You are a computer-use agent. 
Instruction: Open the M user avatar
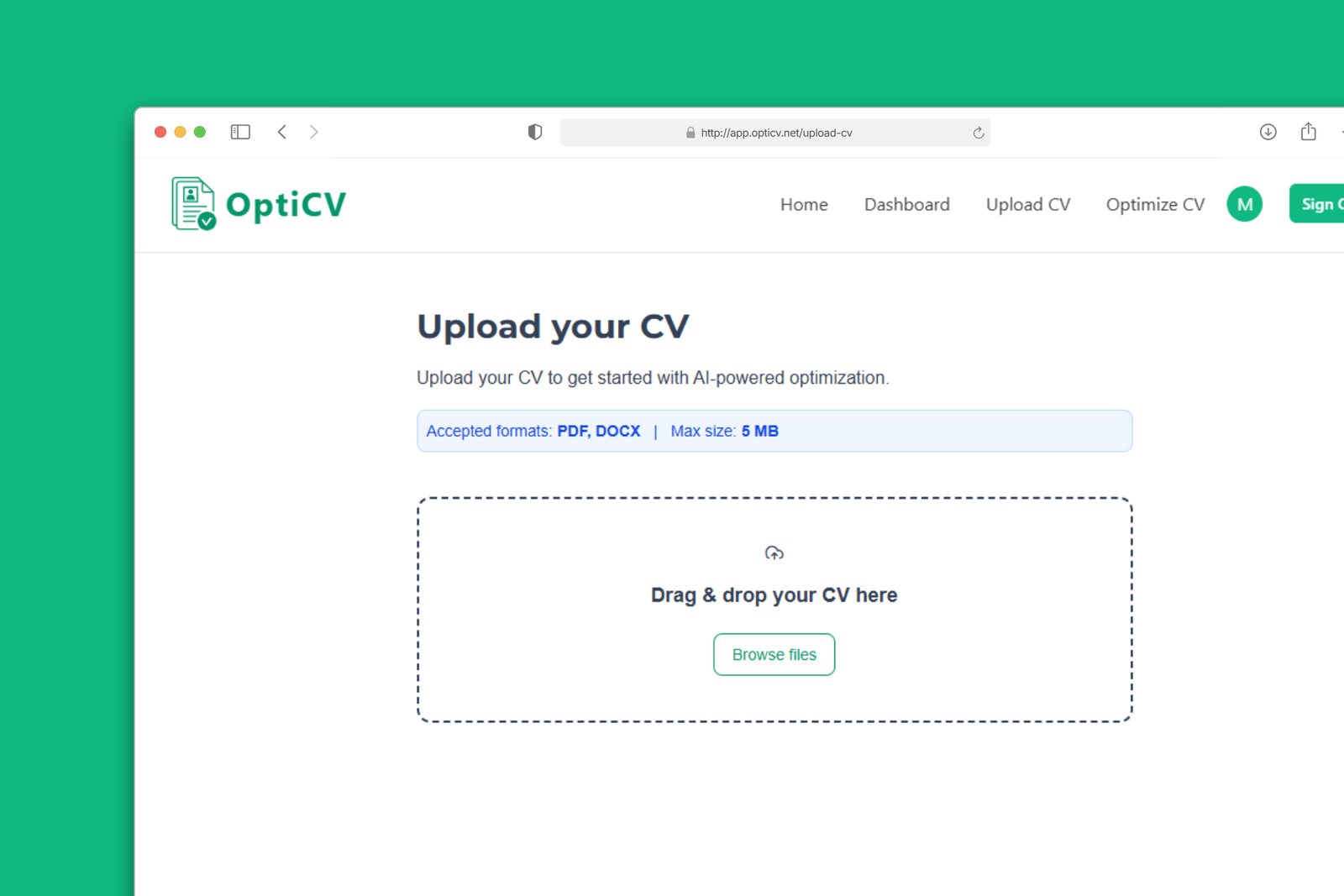coord(1245,204)
